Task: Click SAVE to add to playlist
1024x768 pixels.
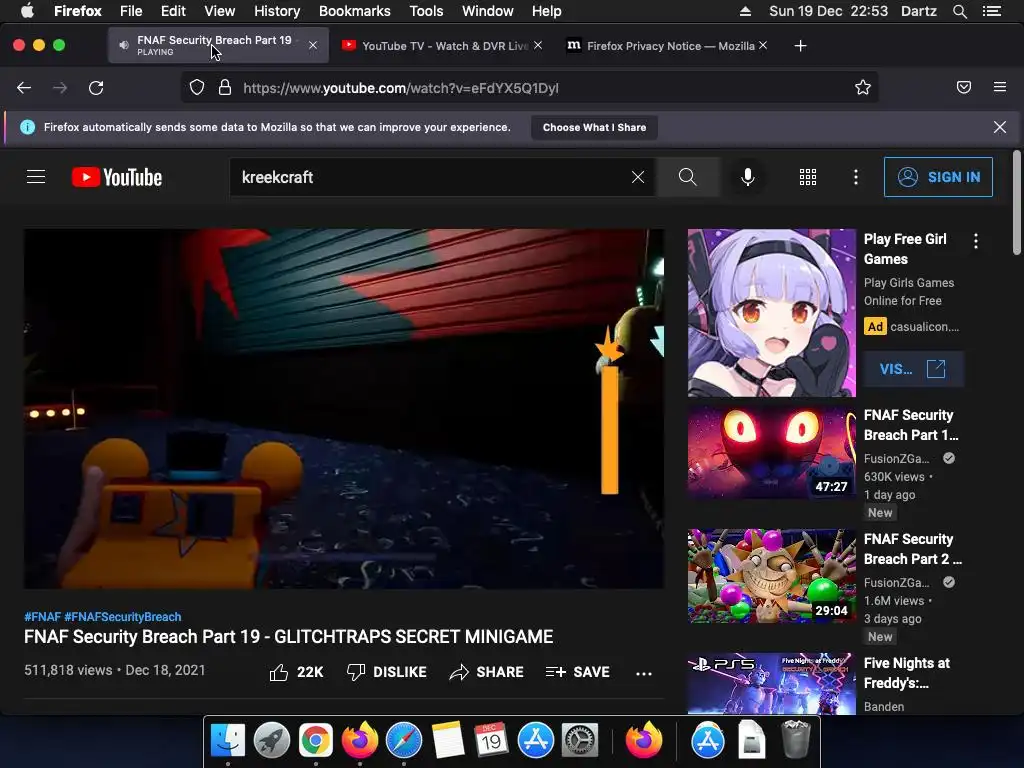Action: pos(578,672)
